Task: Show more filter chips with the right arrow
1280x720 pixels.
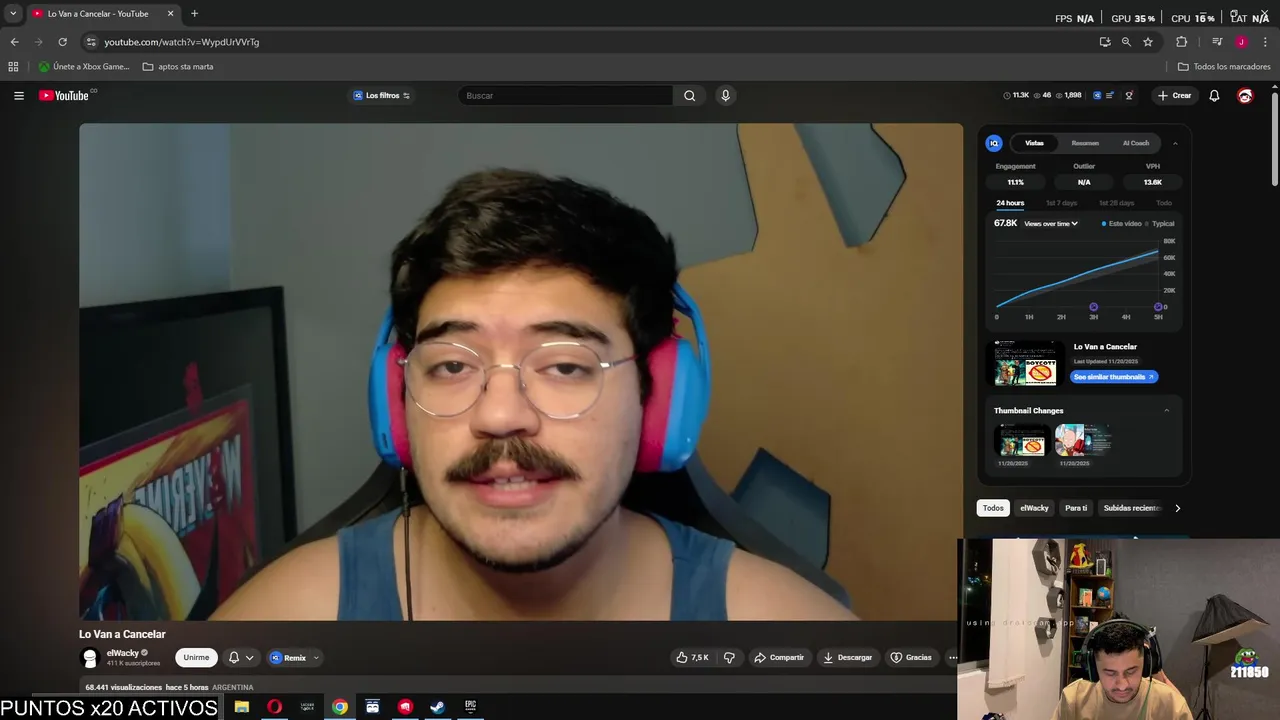Action: click(1177, 508)
